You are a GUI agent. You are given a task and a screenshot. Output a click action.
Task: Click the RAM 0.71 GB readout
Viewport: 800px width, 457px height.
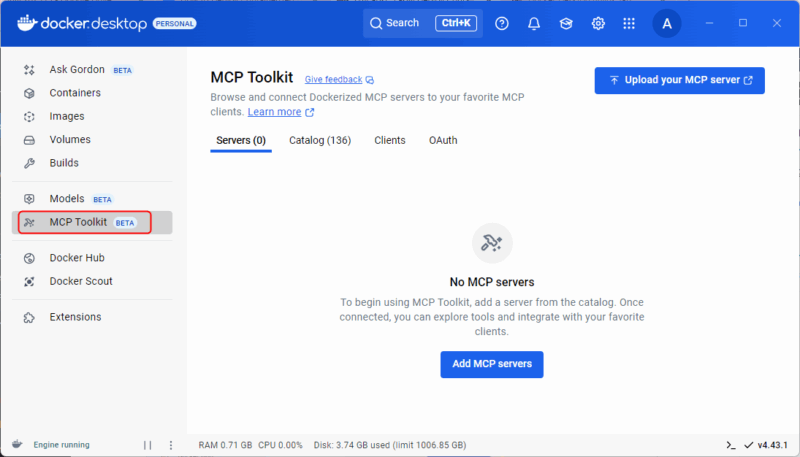tap(226, 445)
